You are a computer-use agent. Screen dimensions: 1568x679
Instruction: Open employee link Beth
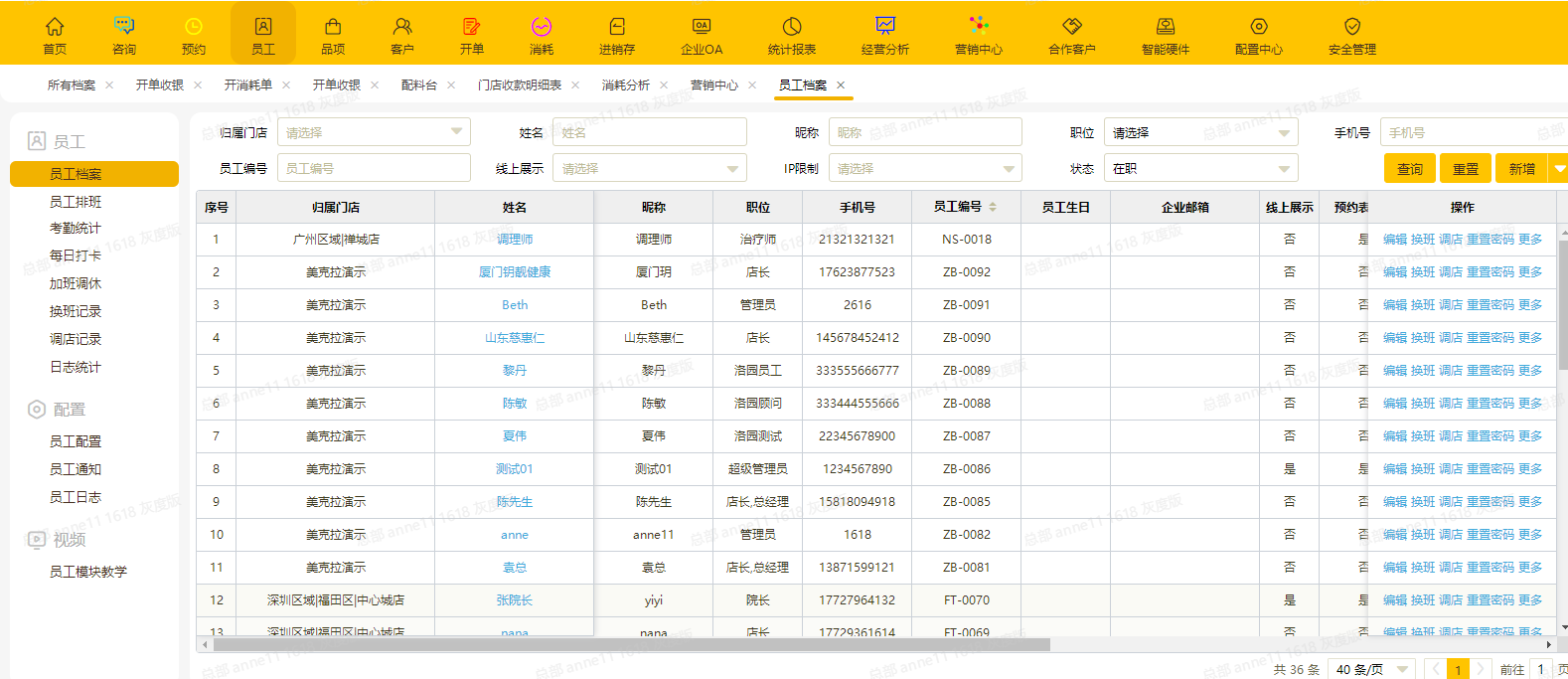(x=515, y=305)
